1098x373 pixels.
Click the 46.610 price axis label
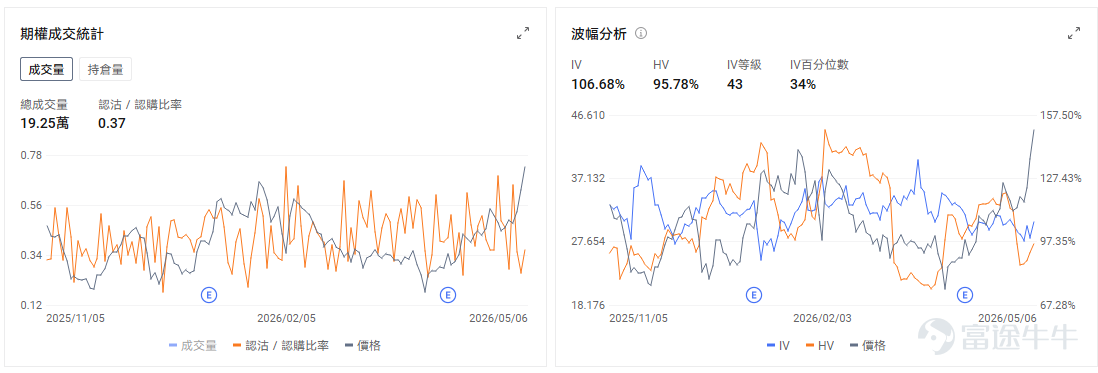pos(588,115)
